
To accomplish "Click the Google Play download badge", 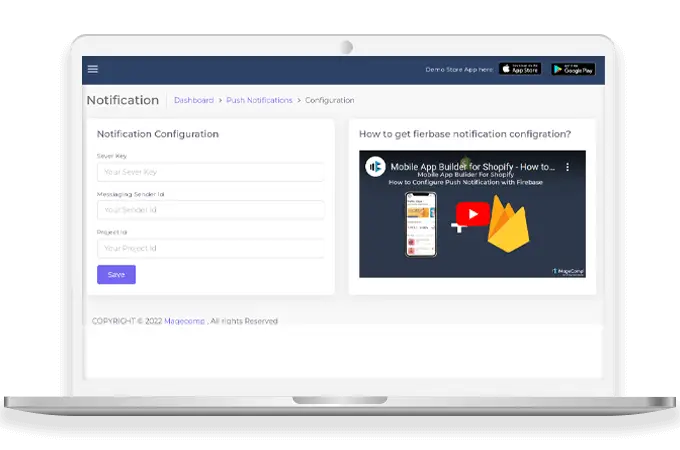I will click(x=574, y=69).
